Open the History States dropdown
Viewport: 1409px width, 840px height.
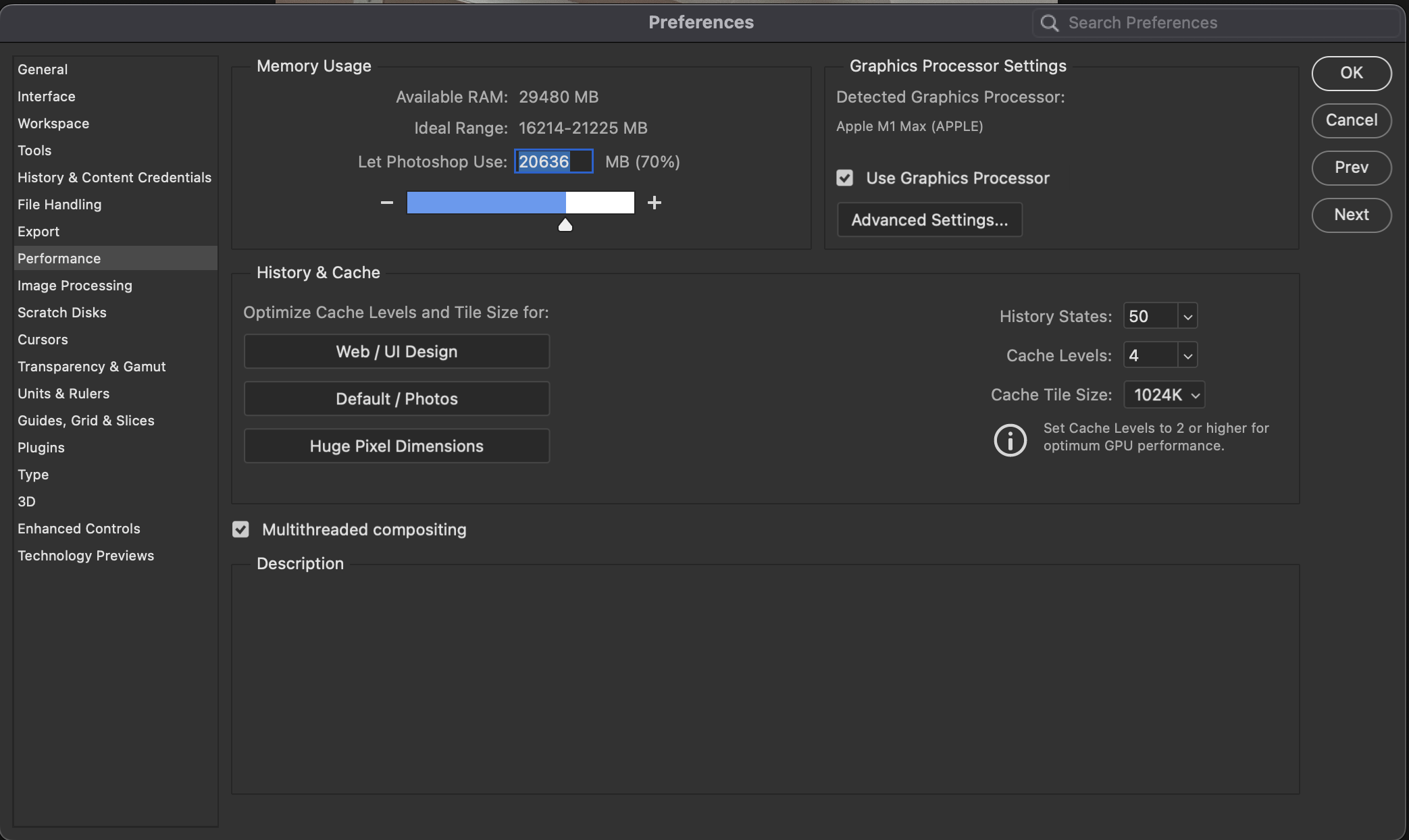pos(1186,315)
